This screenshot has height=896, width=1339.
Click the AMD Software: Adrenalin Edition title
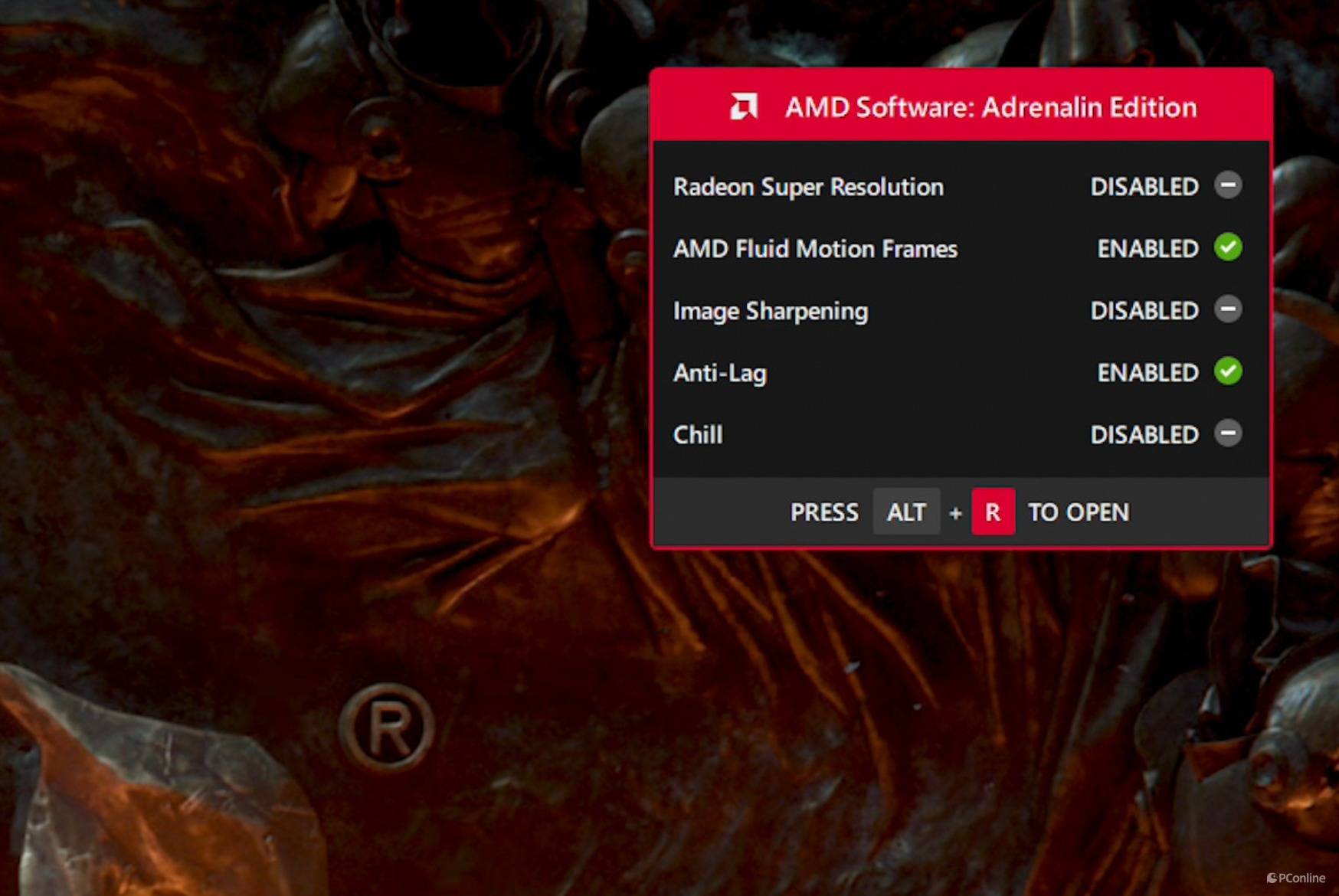[x=990, y=107]
